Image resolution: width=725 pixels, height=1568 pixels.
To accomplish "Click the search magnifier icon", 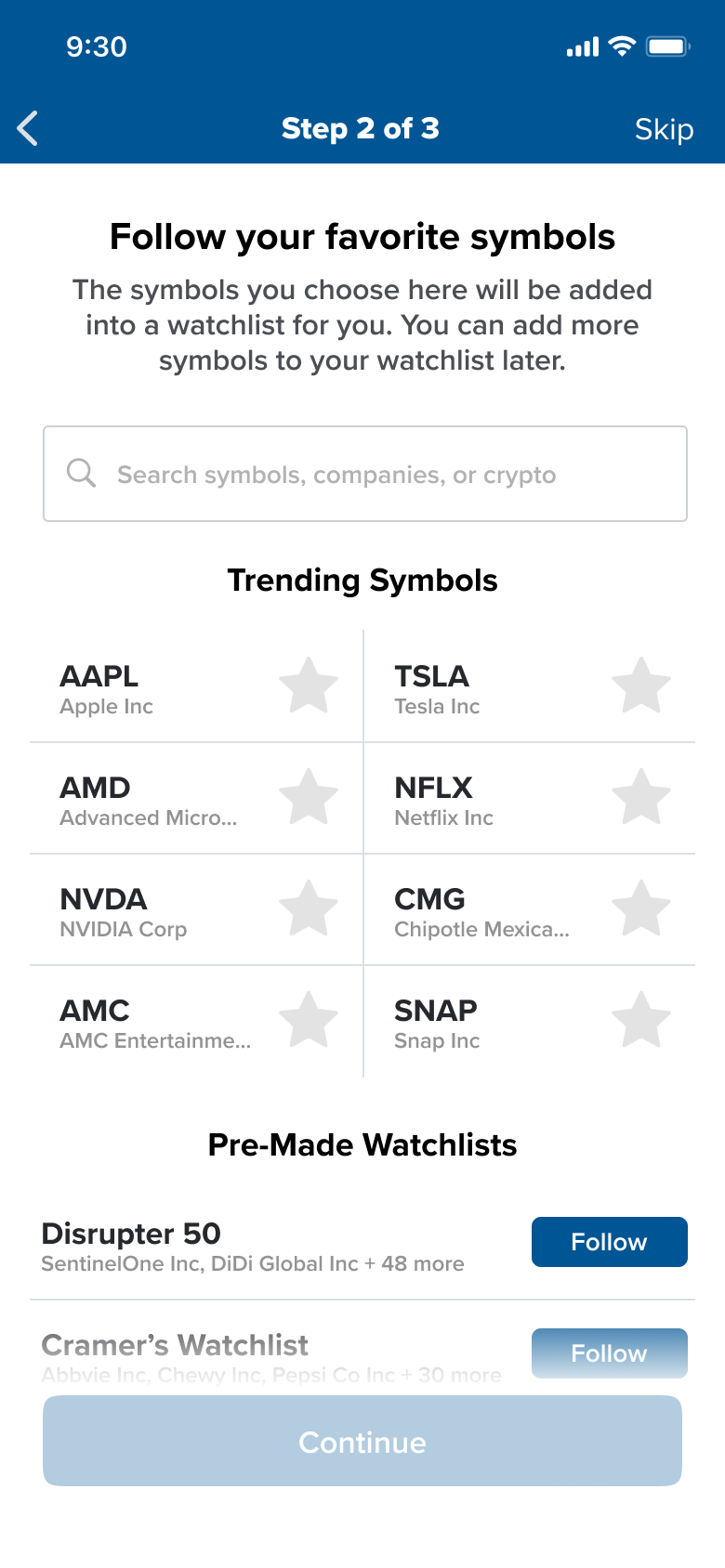I will (x=81, y=473).
